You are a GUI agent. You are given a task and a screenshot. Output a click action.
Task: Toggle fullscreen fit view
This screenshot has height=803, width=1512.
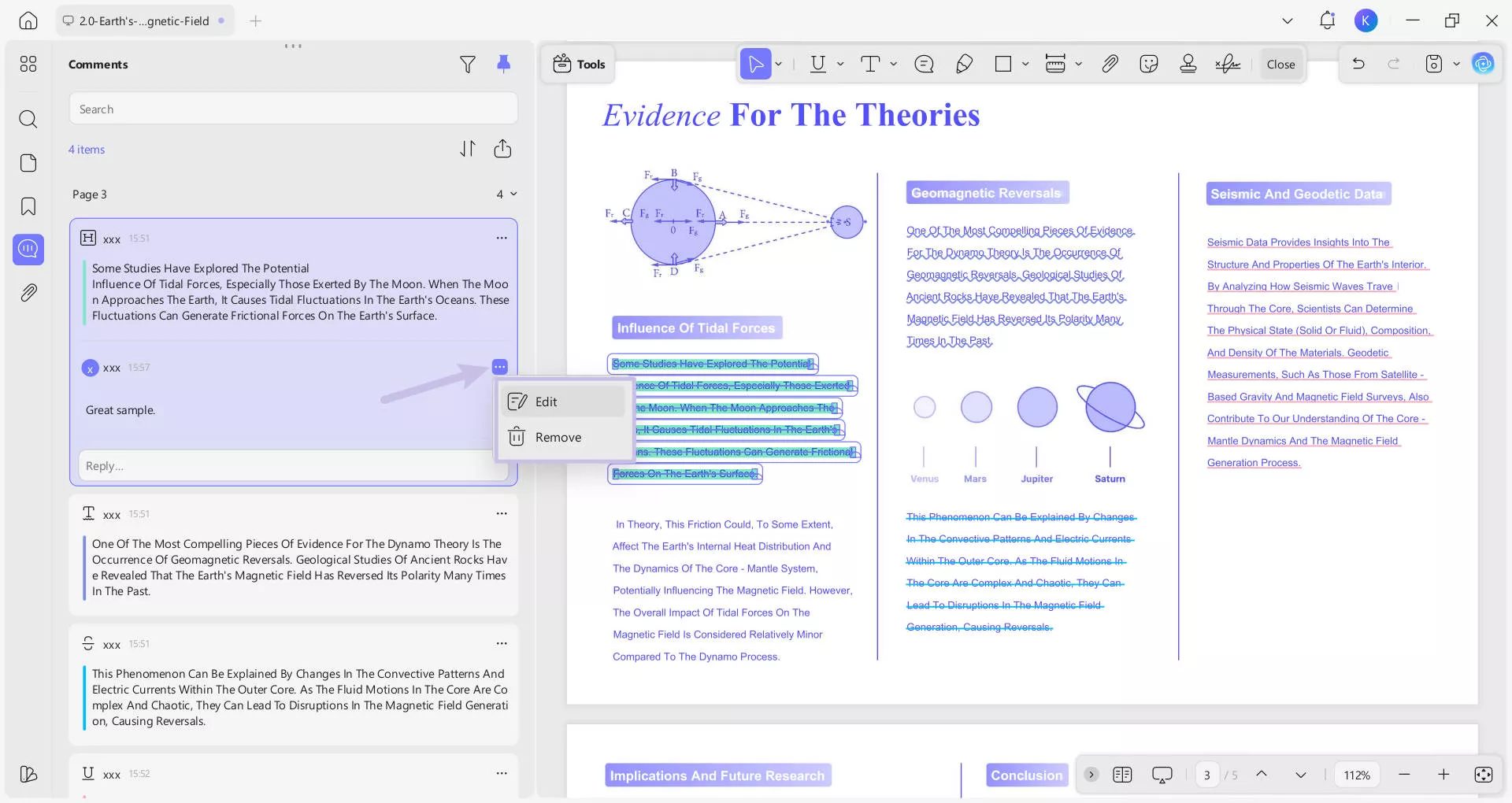click(x=1483, y=775)
